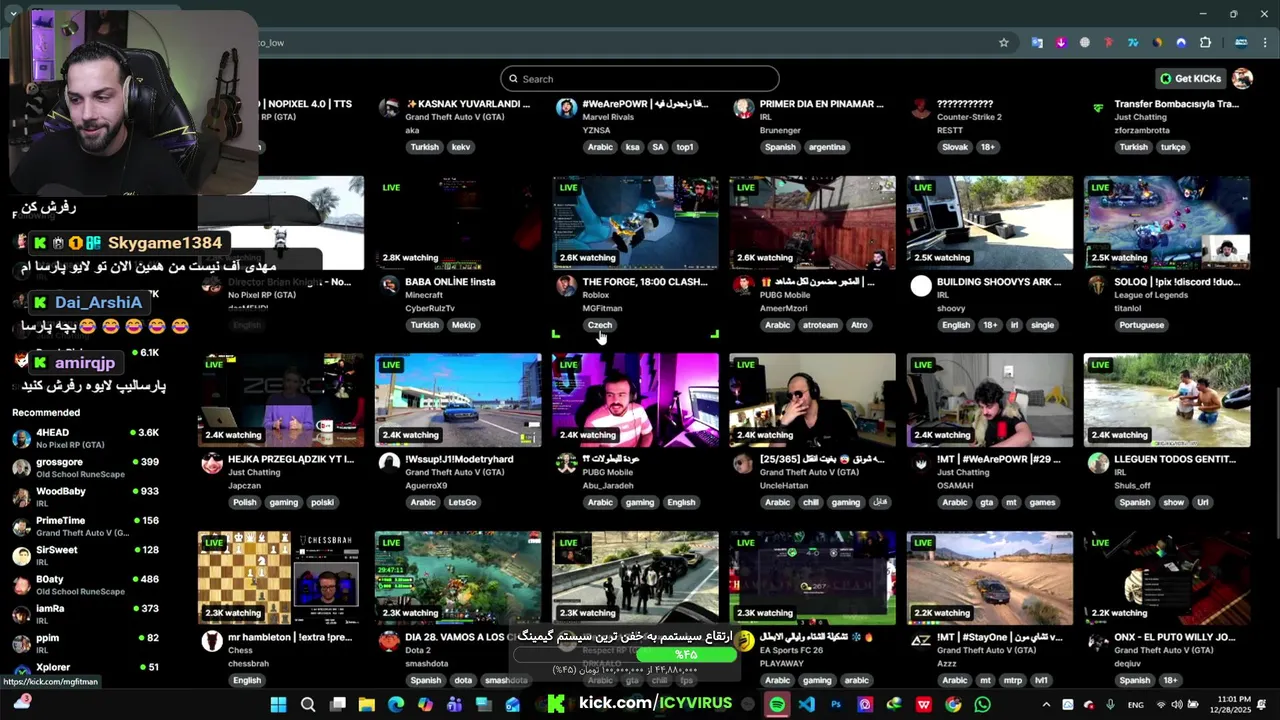
Task: Click the AguerroX9 channel avatar
Action: (389, 463)
